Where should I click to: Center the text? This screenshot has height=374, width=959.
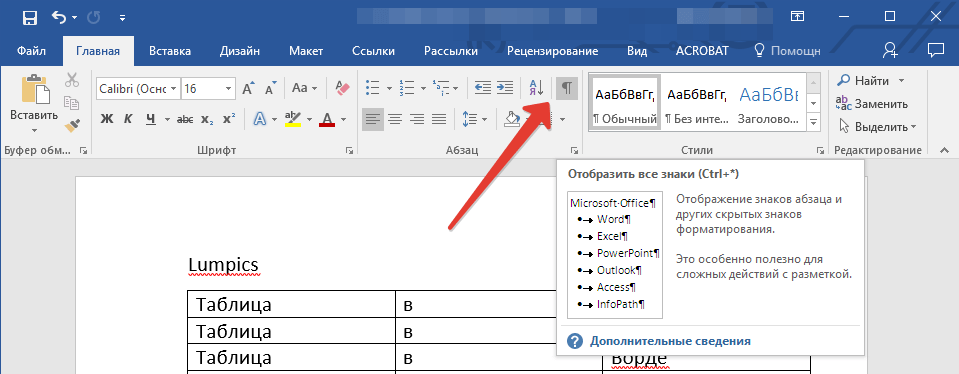pos(394,119)
